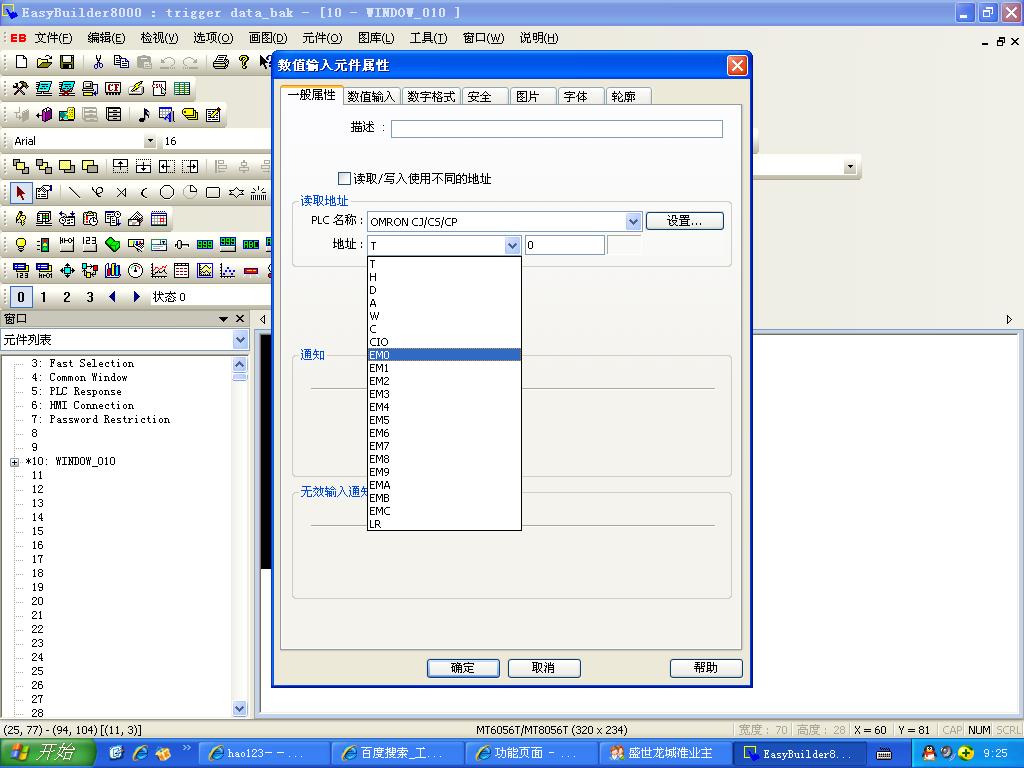Click the Save file toolbar icon
This screenshot has height=768, width=1024.
[66, 62]
